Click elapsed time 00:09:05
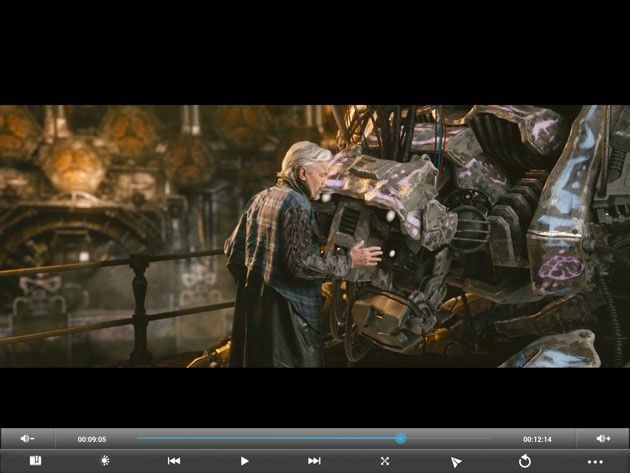The width and height of the screenshot is (630, 473). 92,439
